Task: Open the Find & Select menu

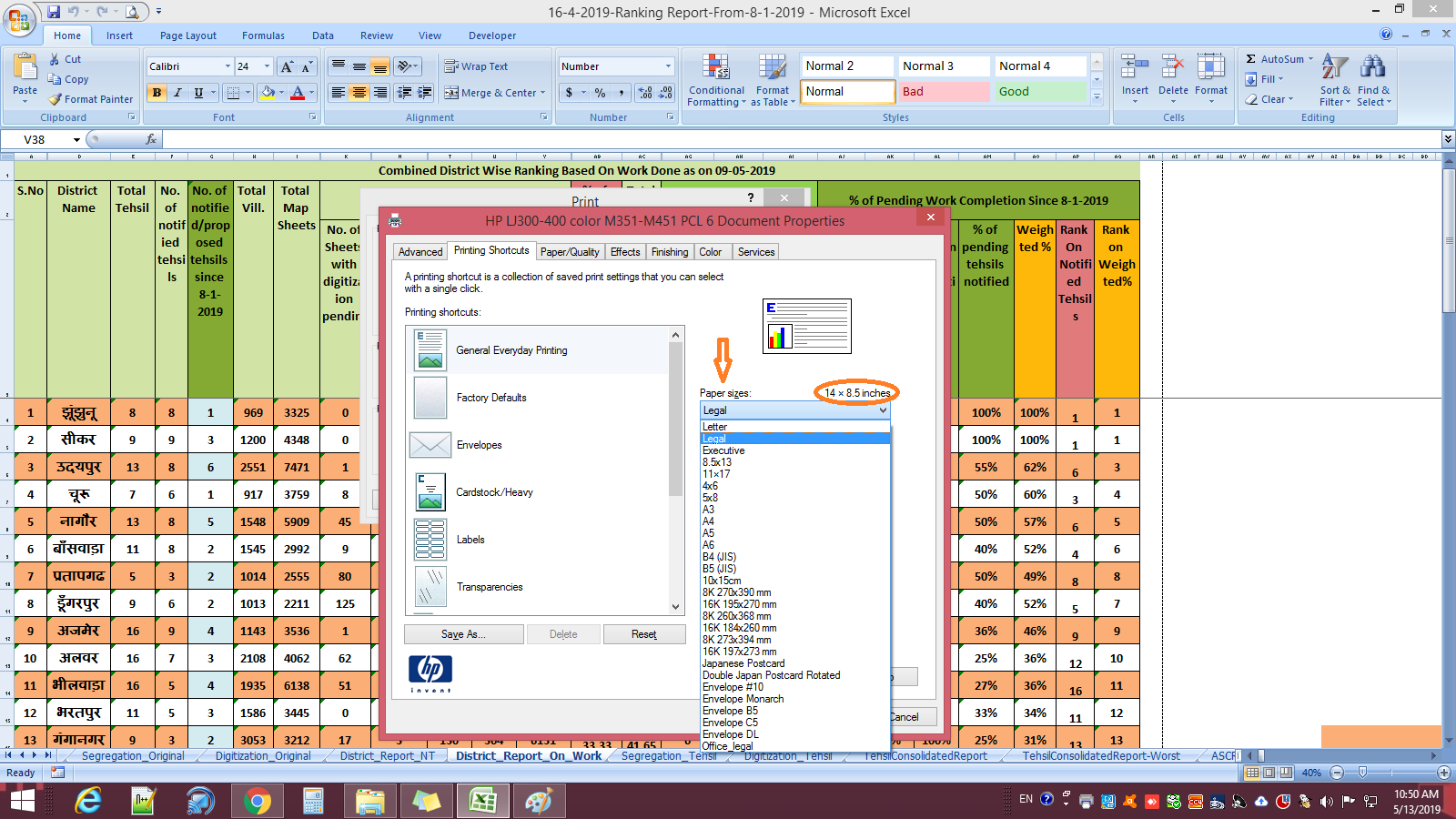Action: (x=1373, y=80)
